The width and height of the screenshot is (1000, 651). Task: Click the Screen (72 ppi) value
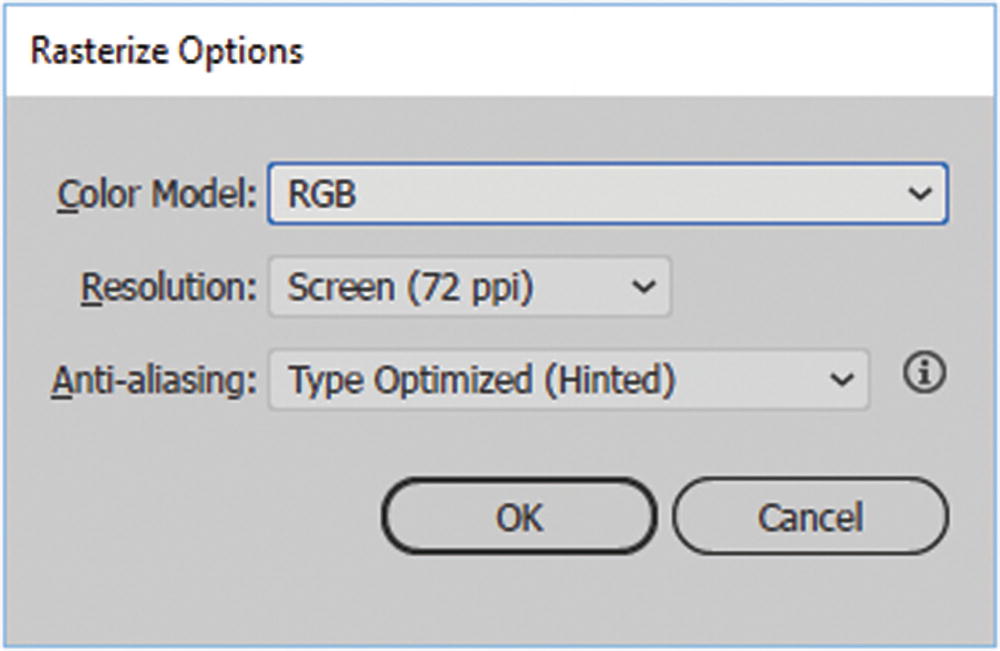pyautogui.click(x=410, y=288)
